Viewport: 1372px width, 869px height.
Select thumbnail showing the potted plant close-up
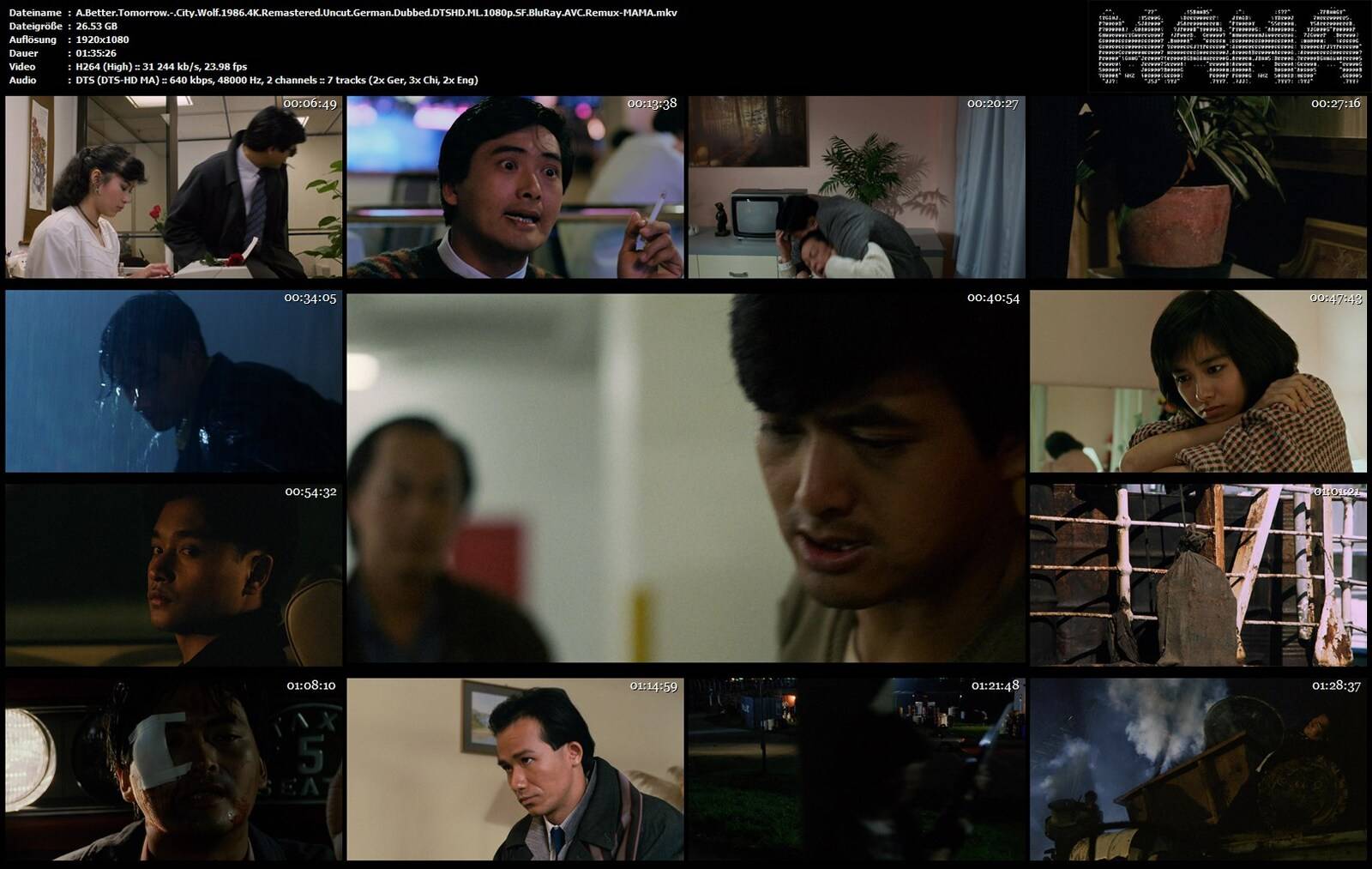pos(1199,187)
